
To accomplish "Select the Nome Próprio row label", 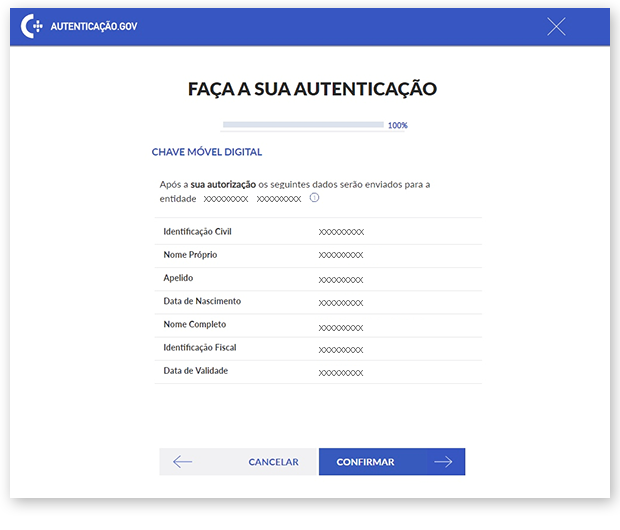I will tap(190, 254).
